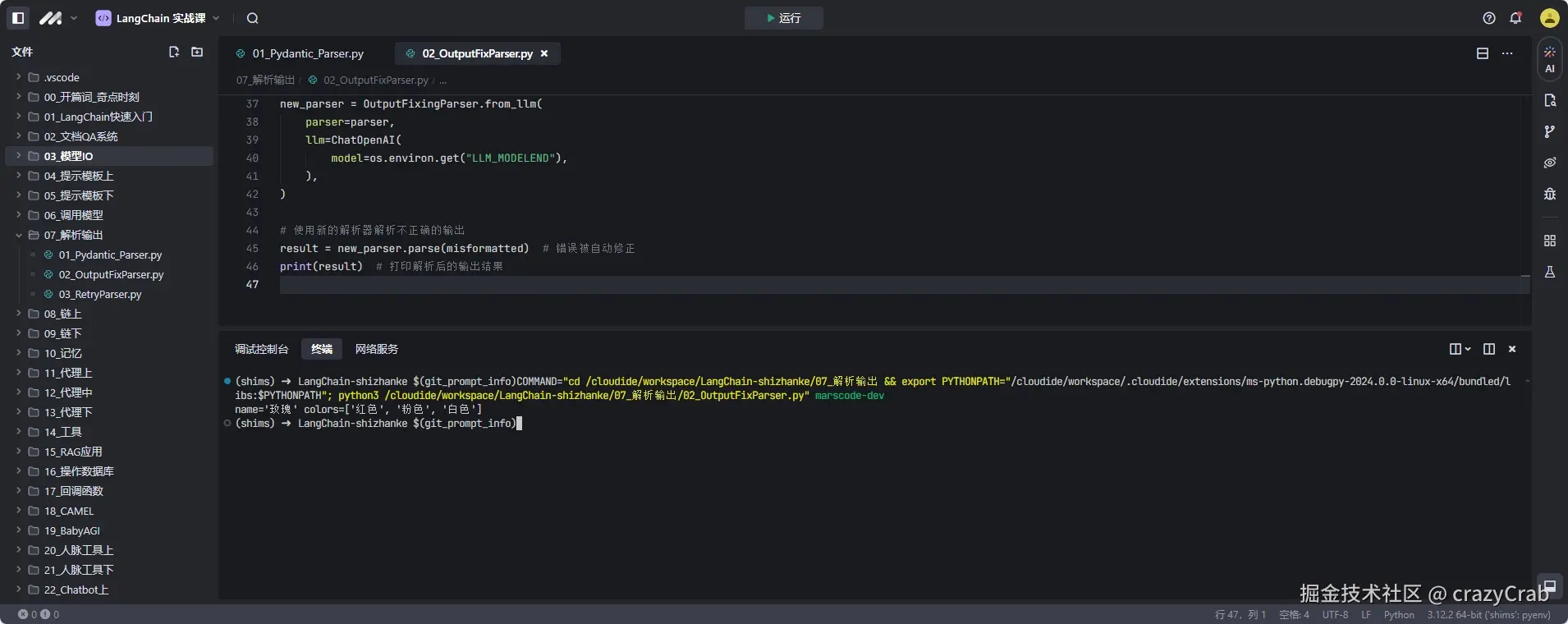
Task: Switch to the 调试控制台 tab
Action: point(261,349)
